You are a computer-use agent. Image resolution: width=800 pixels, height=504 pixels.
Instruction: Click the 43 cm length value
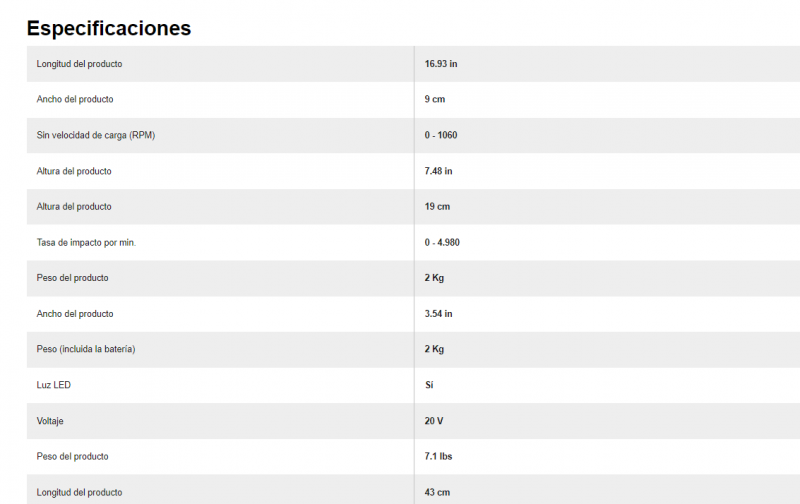437,492
